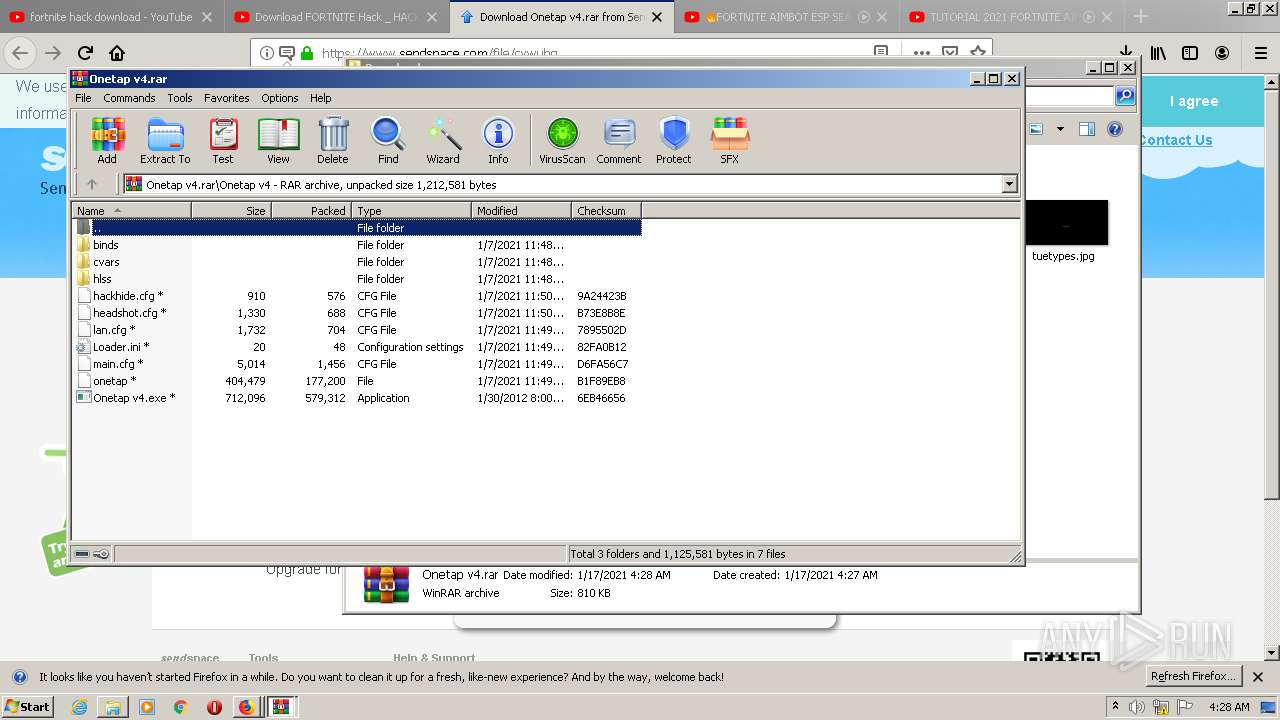Select the binds folder
1280x720 pixels.
(105, 245)
